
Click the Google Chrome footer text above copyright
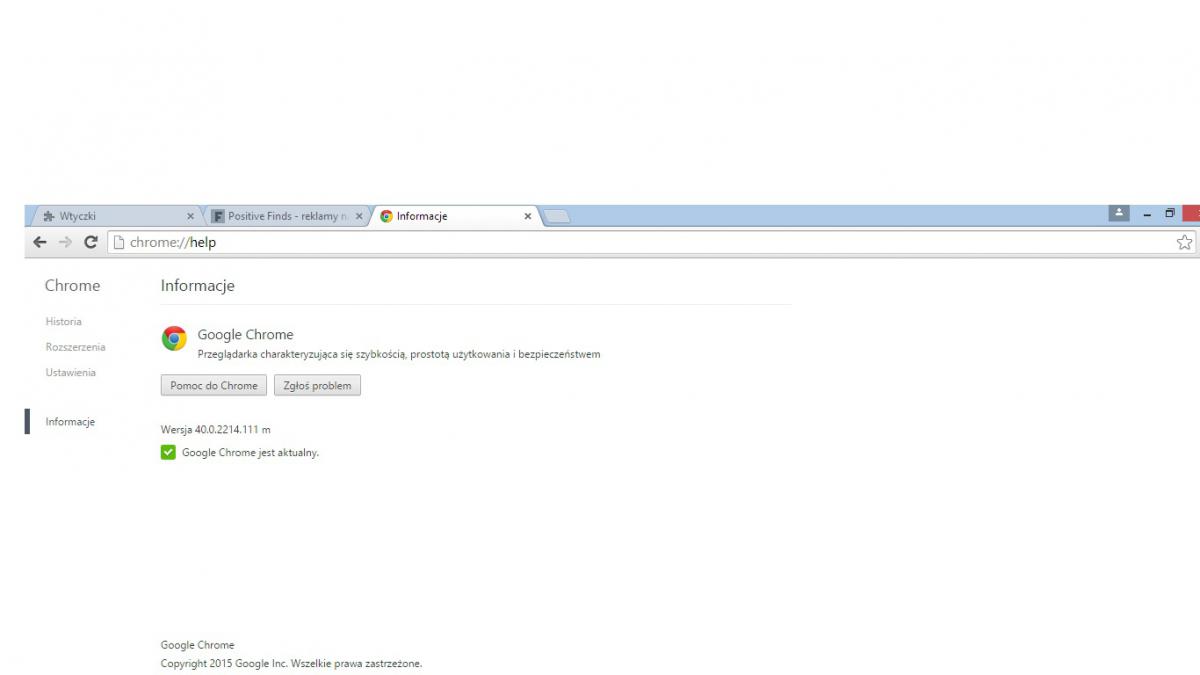click(197, 645)
